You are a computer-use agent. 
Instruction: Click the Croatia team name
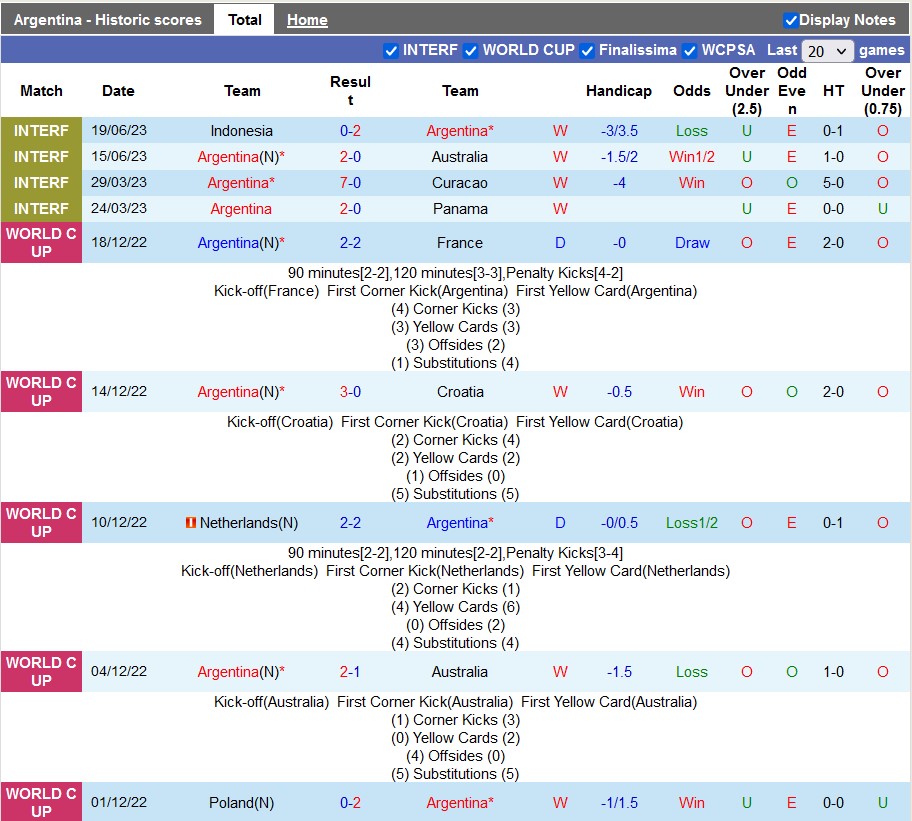tap(460, 392)
